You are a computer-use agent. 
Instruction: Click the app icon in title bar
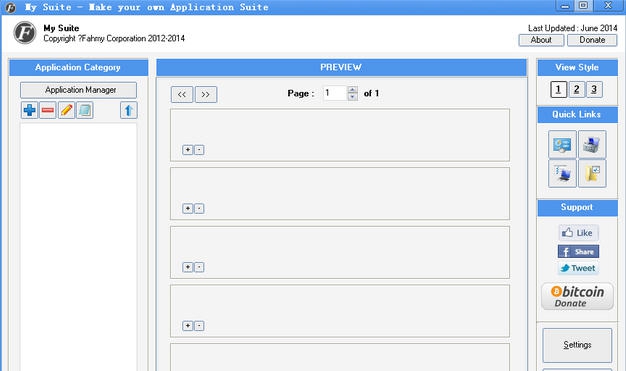click(x=10, y=7)
